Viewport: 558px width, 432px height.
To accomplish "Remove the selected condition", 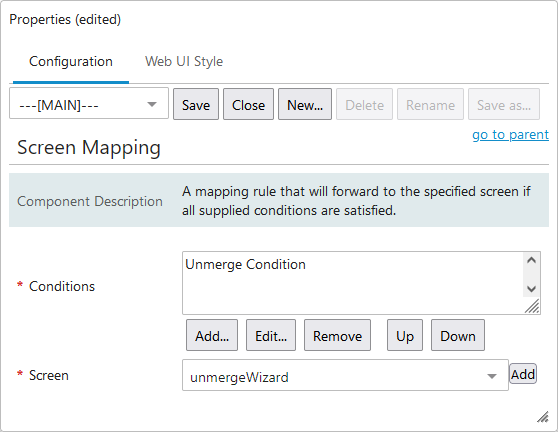I will click(x=337, y=335).
